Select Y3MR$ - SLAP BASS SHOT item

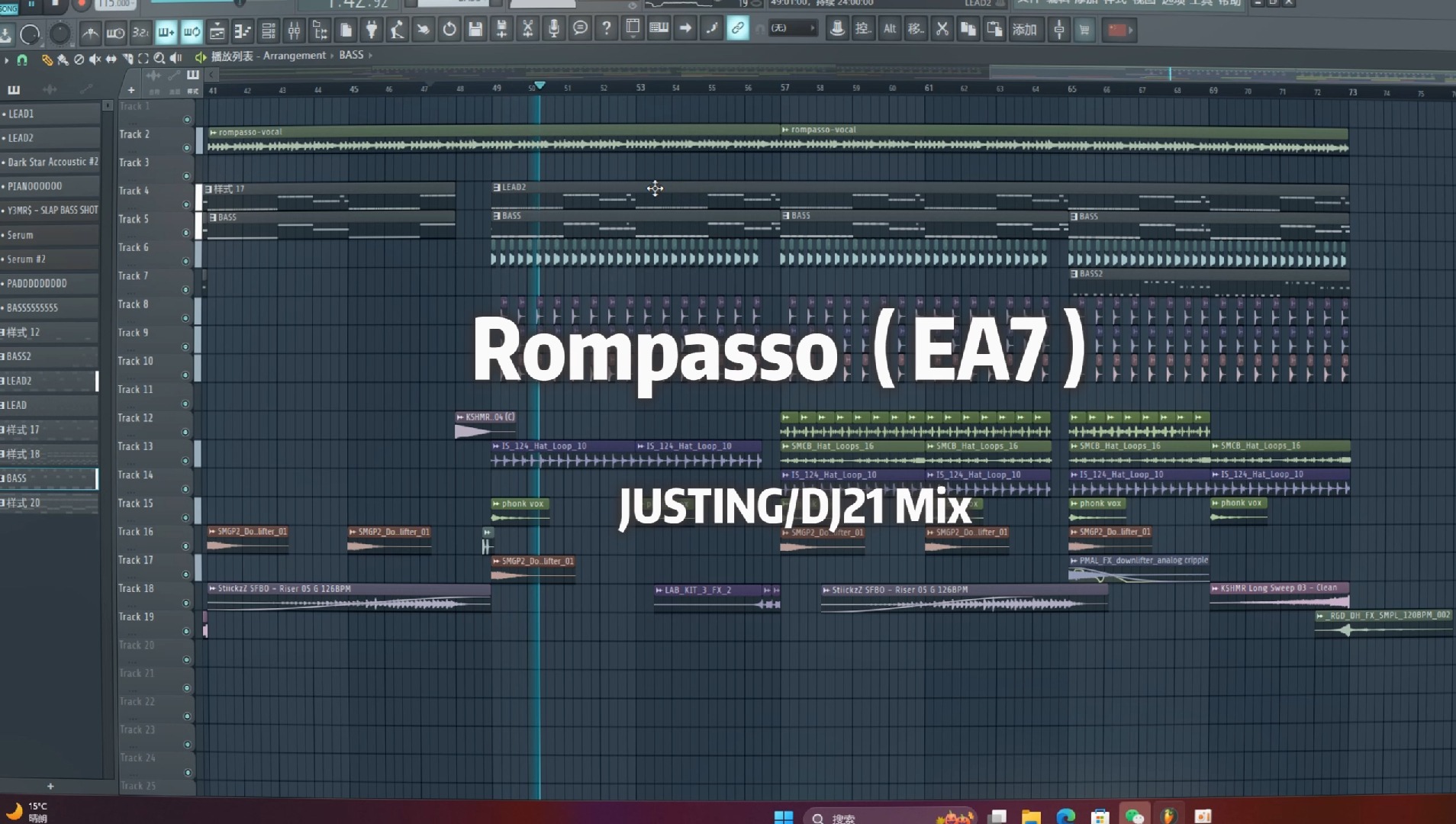[50, 210]
